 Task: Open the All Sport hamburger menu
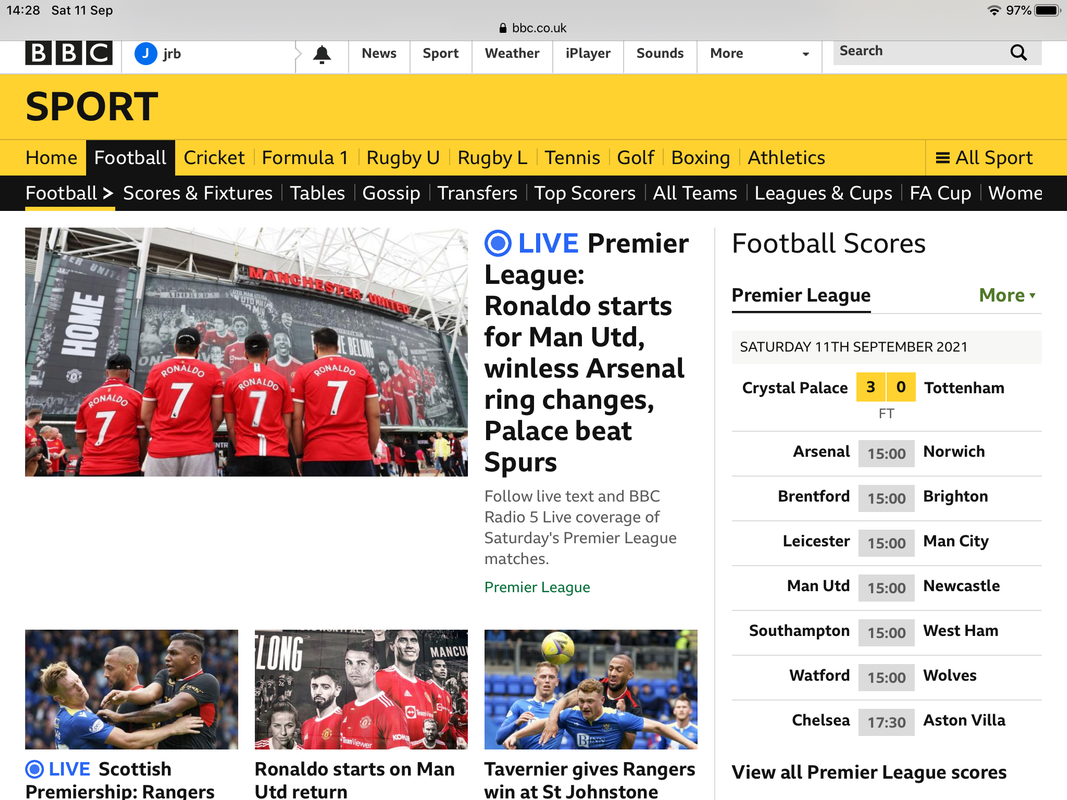click(x=984, y=158)
